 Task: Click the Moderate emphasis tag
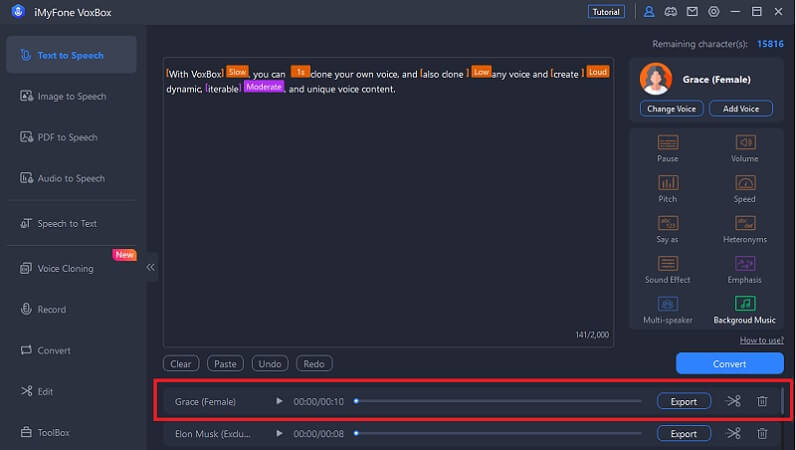pos(264,87)
